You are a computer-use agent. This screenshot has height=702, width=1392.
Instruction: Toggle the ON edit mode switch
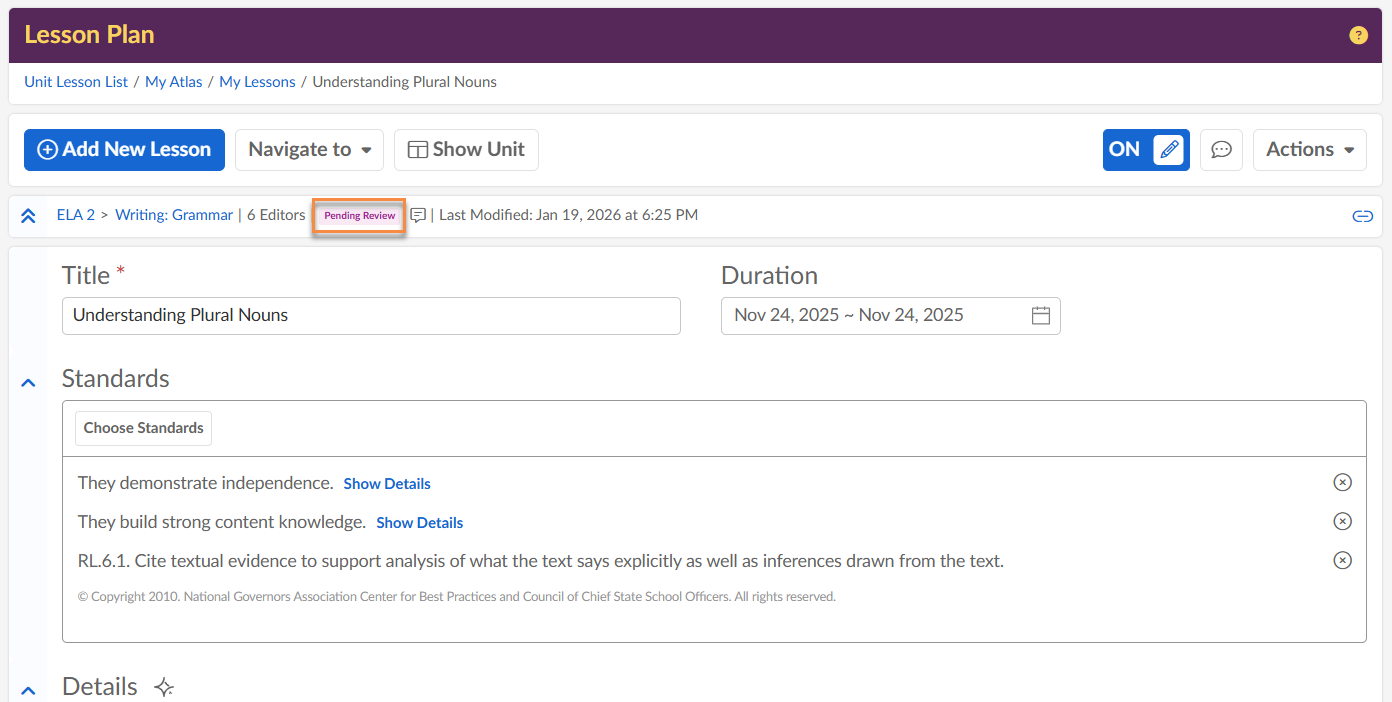1146,150
